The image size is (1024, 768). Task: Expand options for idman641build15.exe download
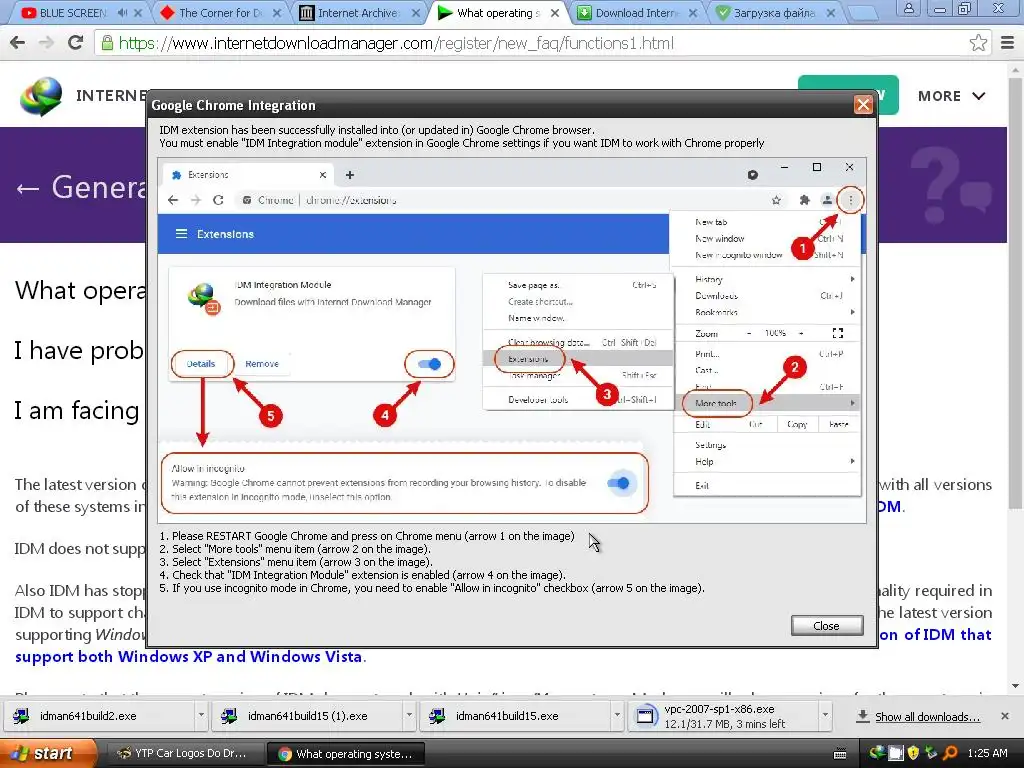coord(617,716)
